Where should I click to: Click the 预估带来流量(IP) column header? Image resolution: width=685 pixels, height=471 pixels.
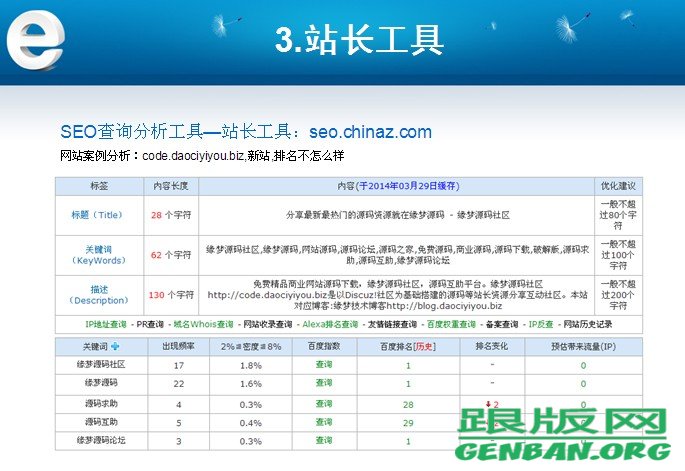583,346
